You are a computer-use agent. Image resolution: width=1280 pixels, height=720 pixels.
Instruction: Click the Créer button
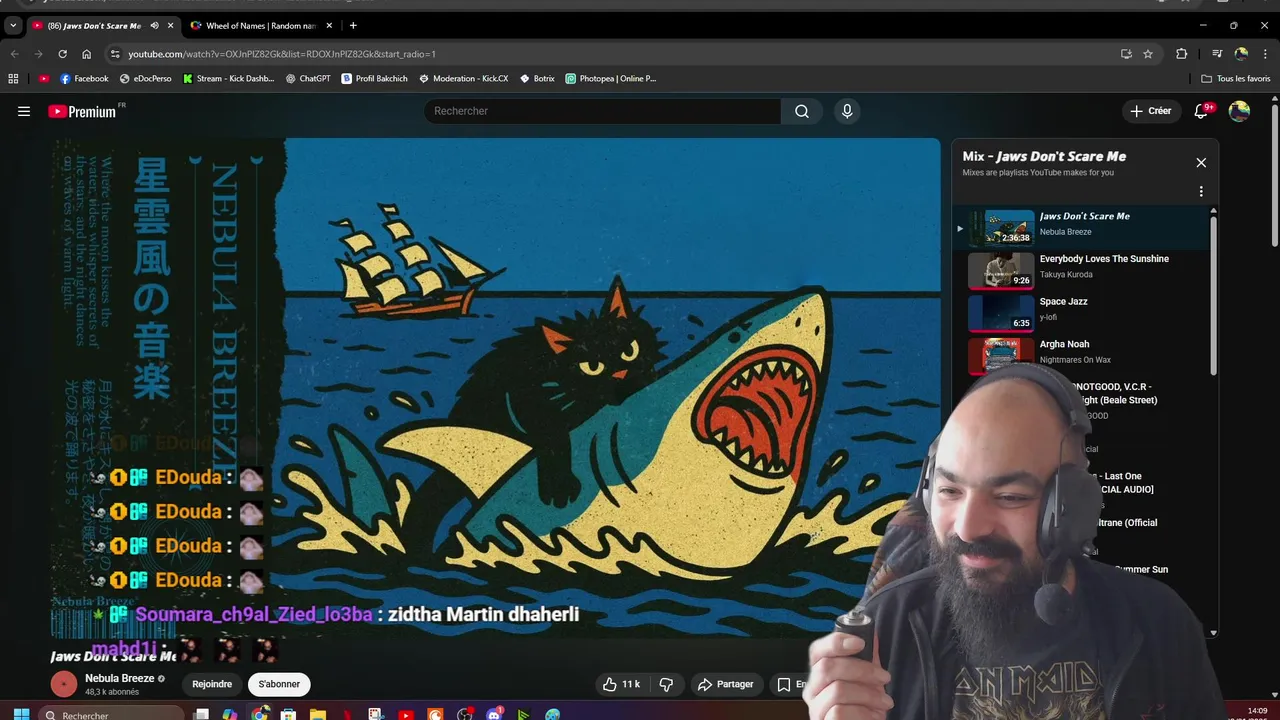coord(1150,111)
